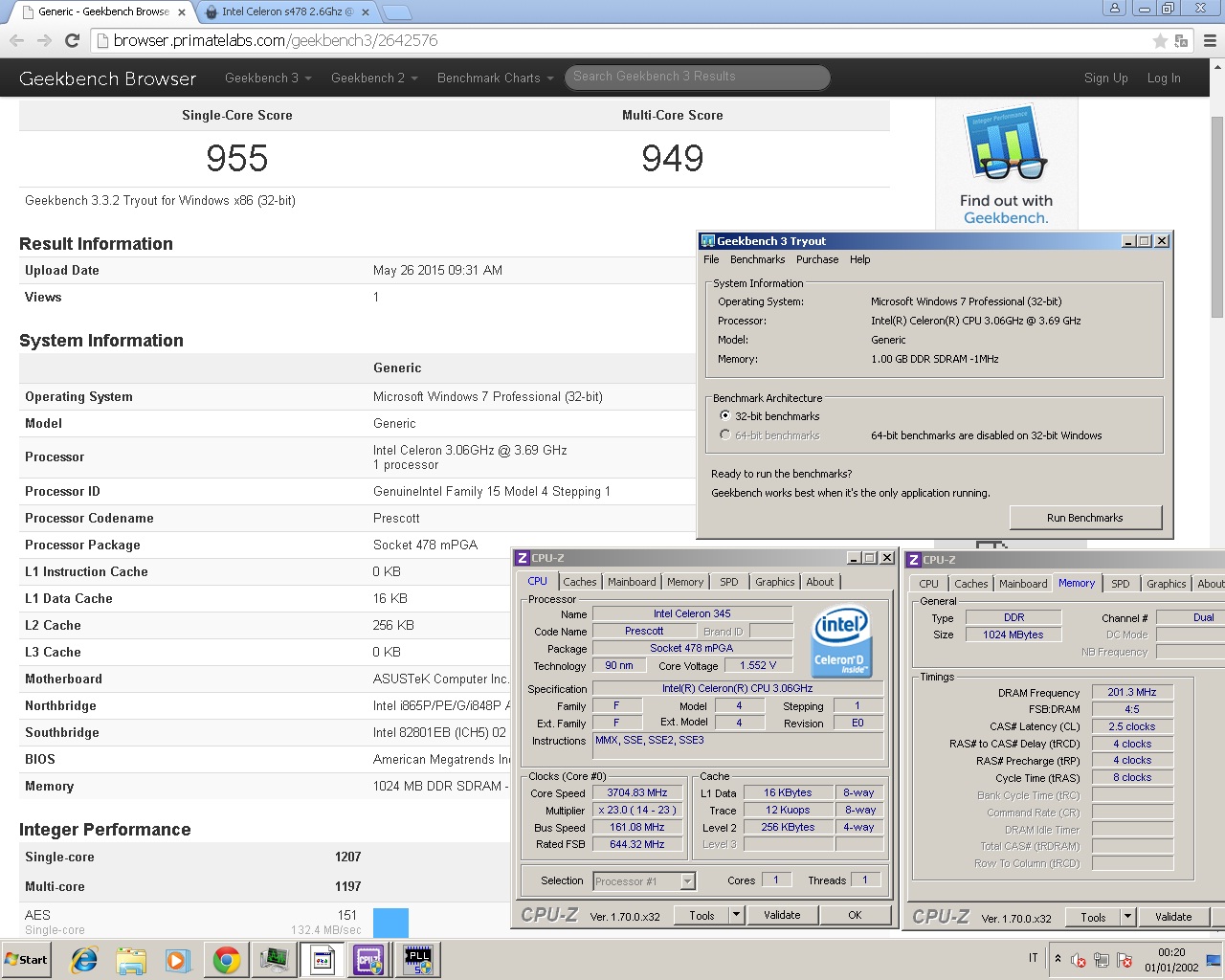Image resolution: width=1225 pixels, height=980 pixels.
Task: Open the network tray icon
Action: coord(1102,960)
